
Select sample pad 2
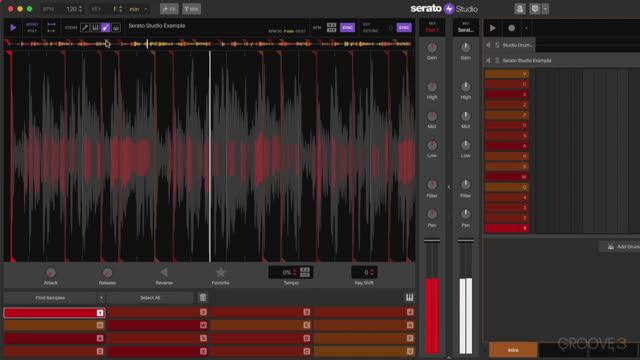tap(158, 312)
